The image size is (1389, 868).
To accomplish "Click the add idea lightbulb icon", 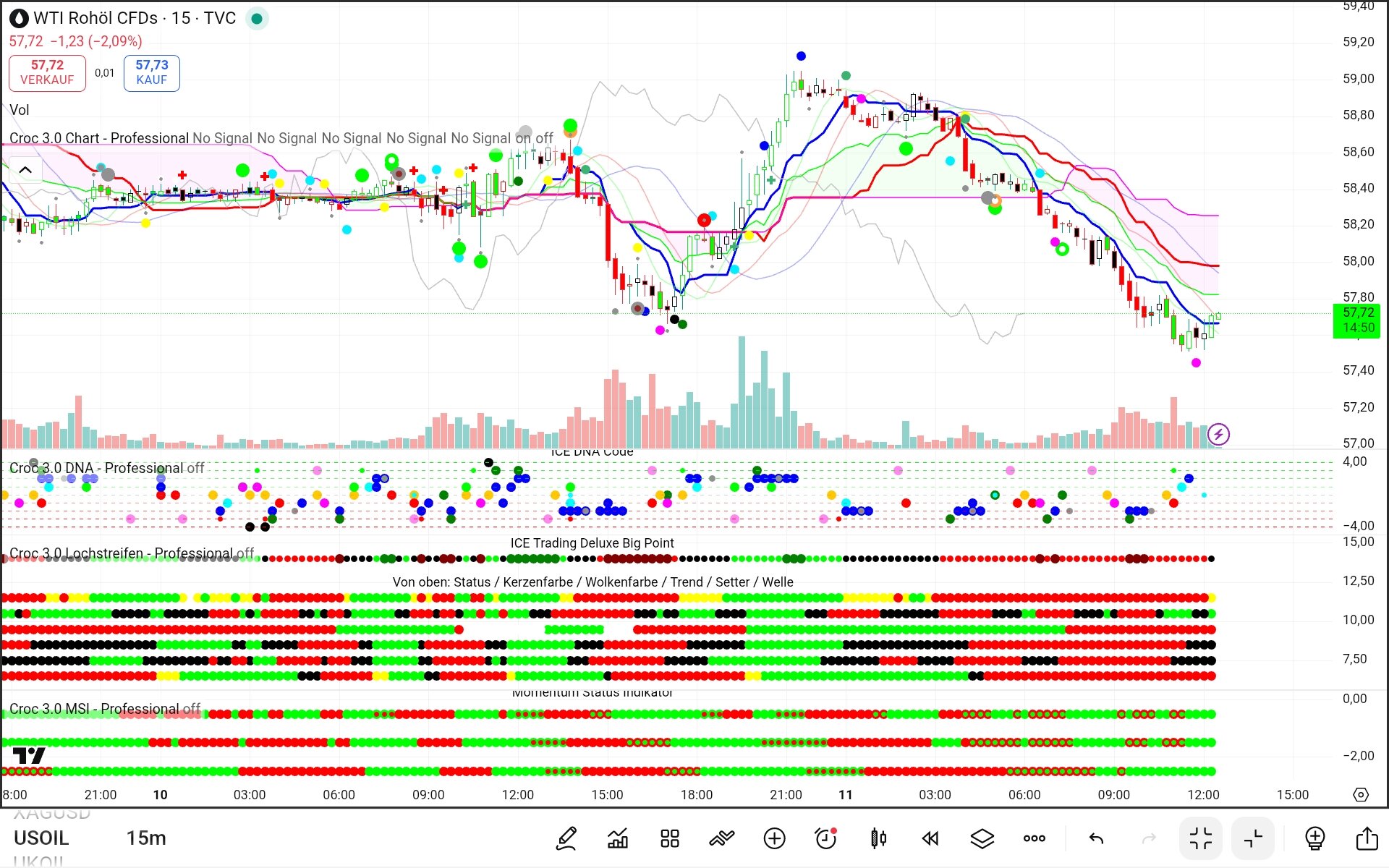I will [x=1314, y=838].
